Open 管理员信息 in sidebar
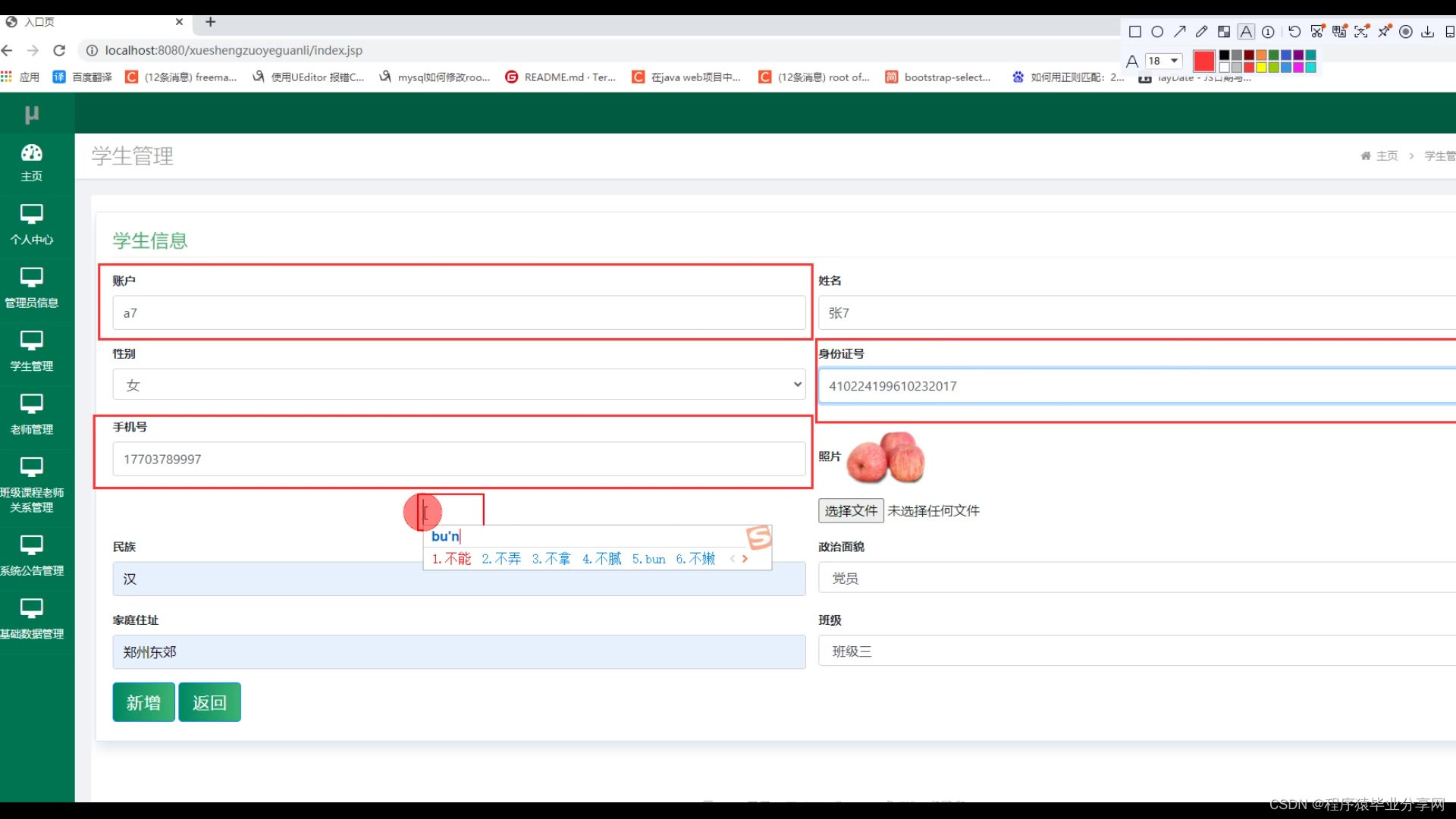Image resolution: width=1456 pixels, height=819 pixels. [31, 289]
